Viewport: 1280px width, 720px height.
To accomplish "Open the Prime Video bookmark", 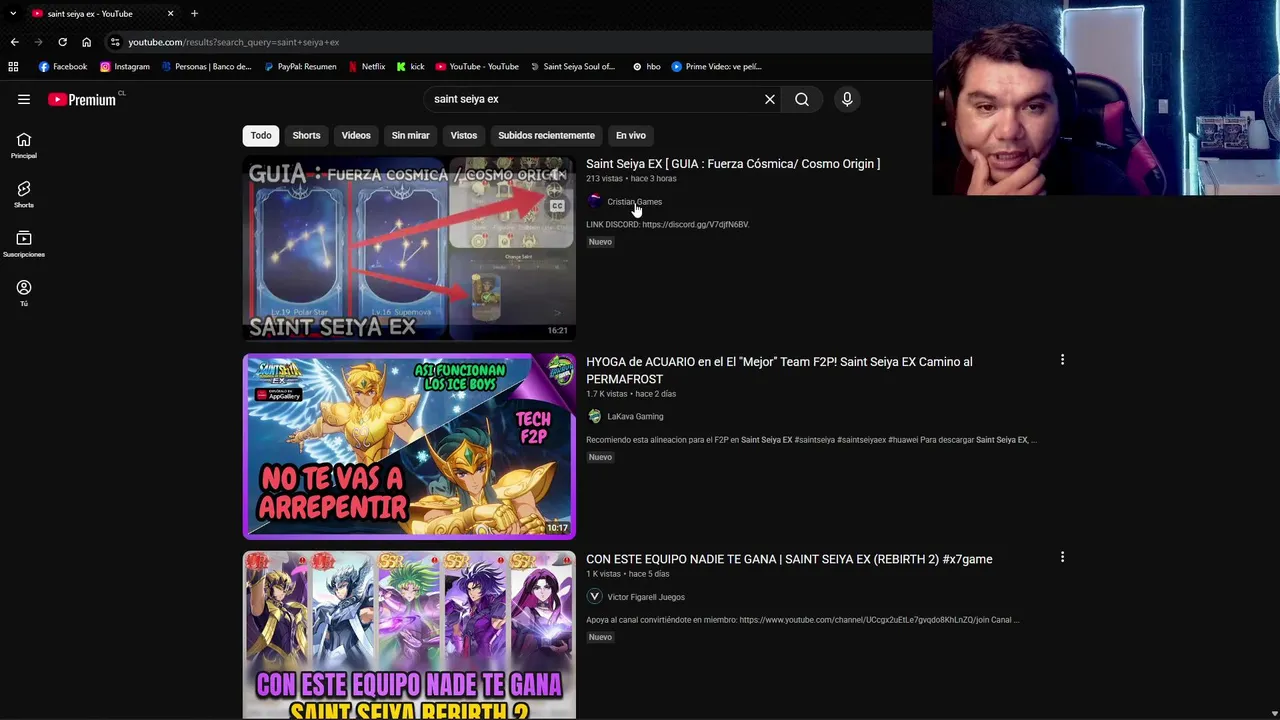I will 717,67.
